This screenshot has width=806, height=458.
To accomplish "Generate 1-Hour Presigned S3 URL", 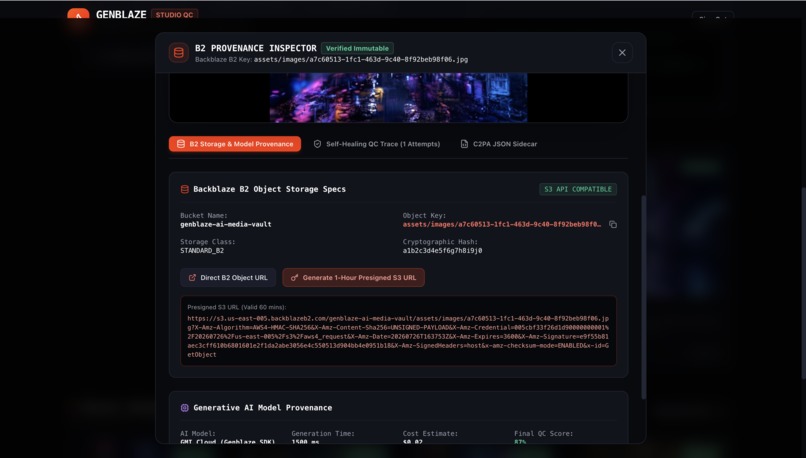I will (x=354, y=278).
